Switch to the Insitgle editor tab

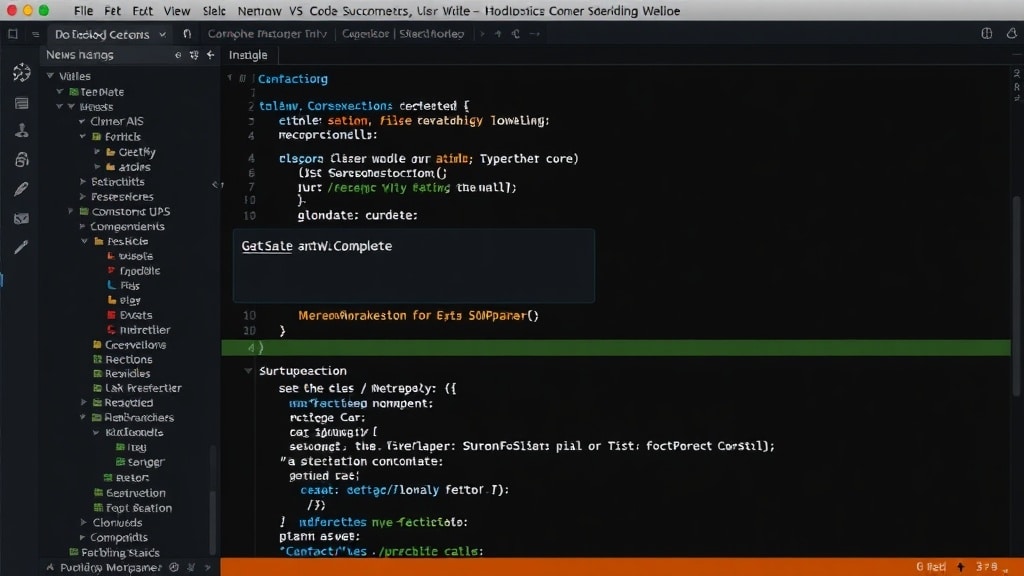click(x=248, y=56)
